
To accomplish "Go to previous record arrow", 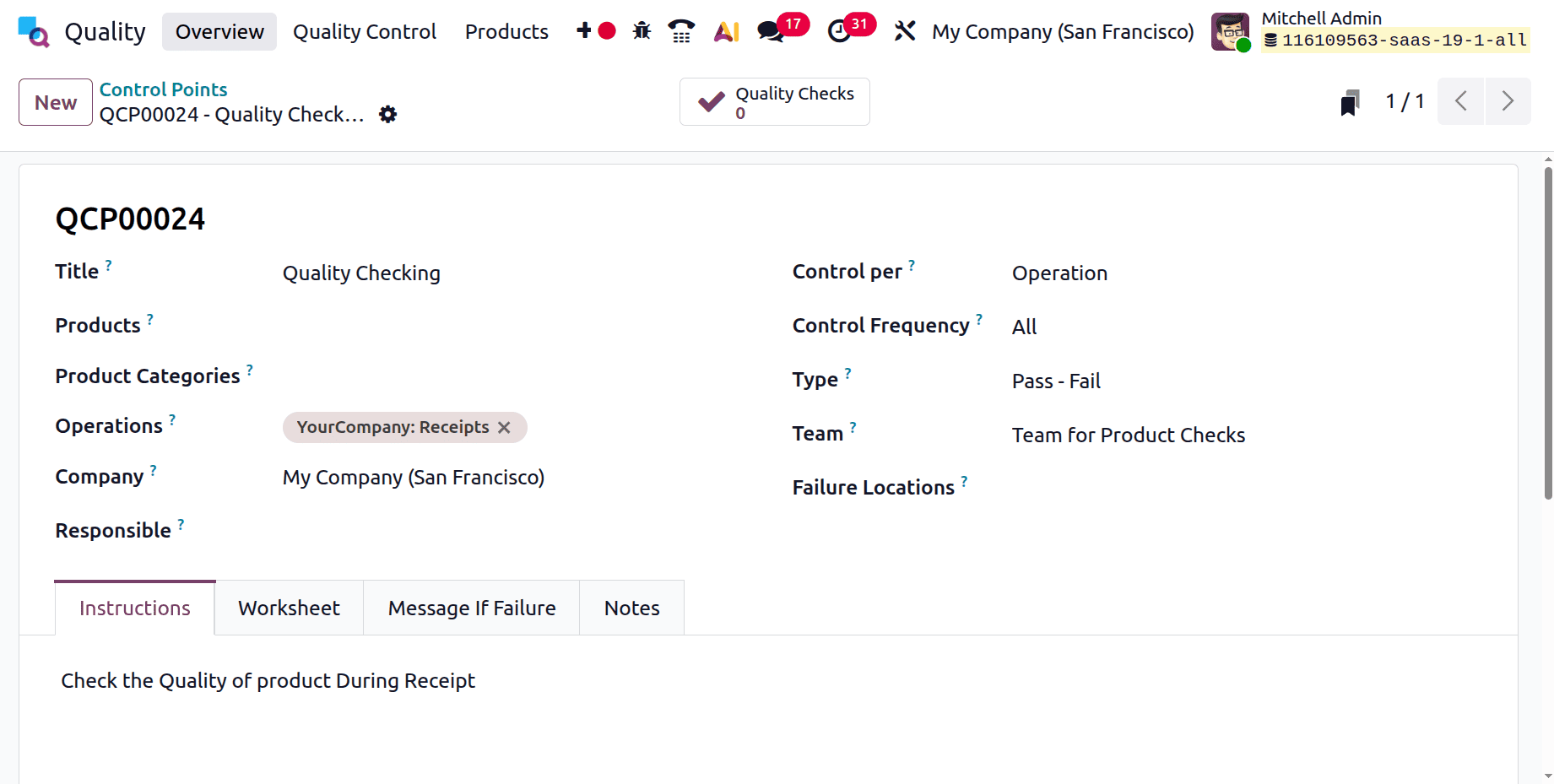I will [1460, 101].
